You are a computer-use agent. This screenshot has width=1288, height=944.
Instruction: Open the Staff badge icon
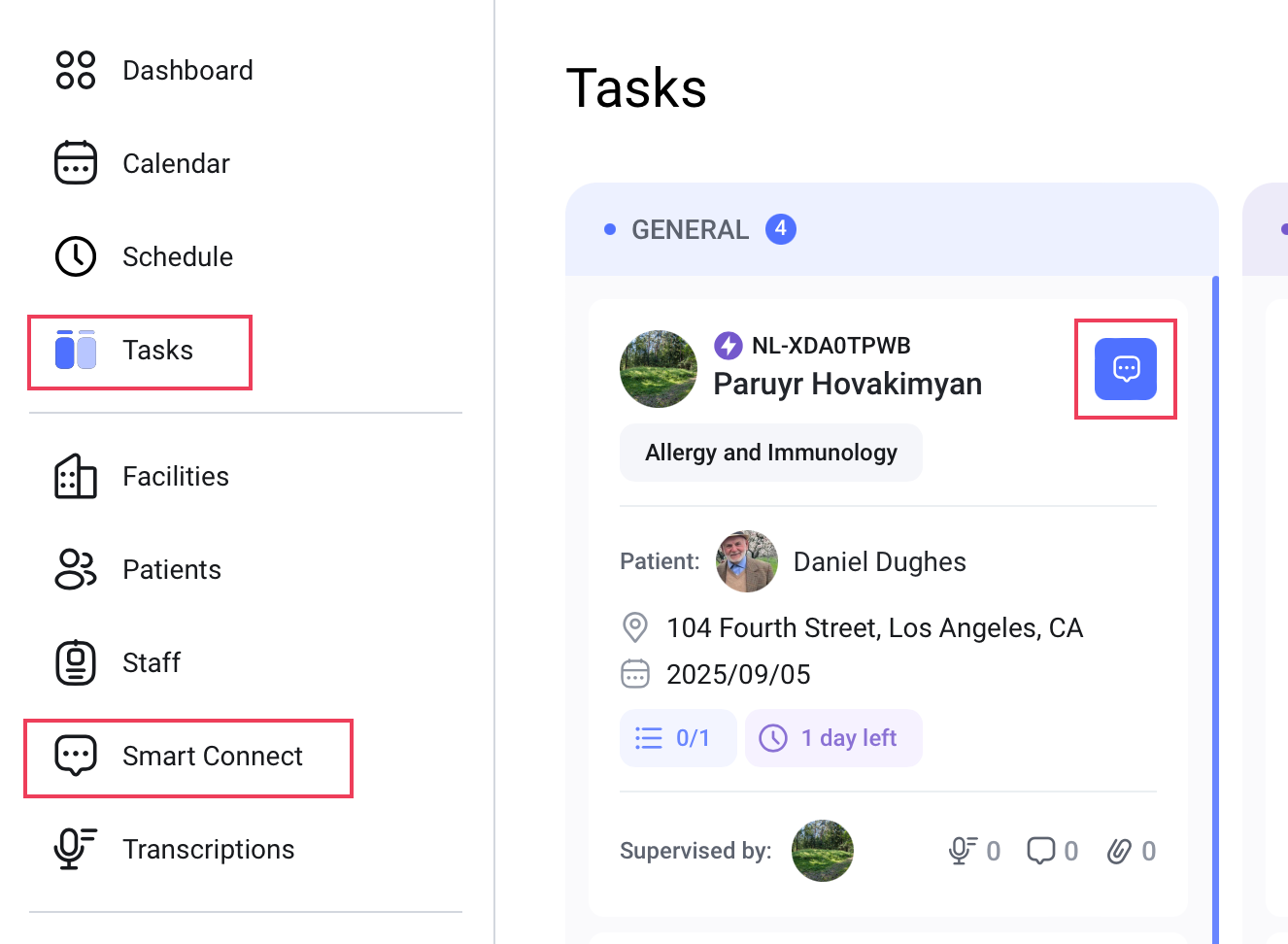[76, 662]
